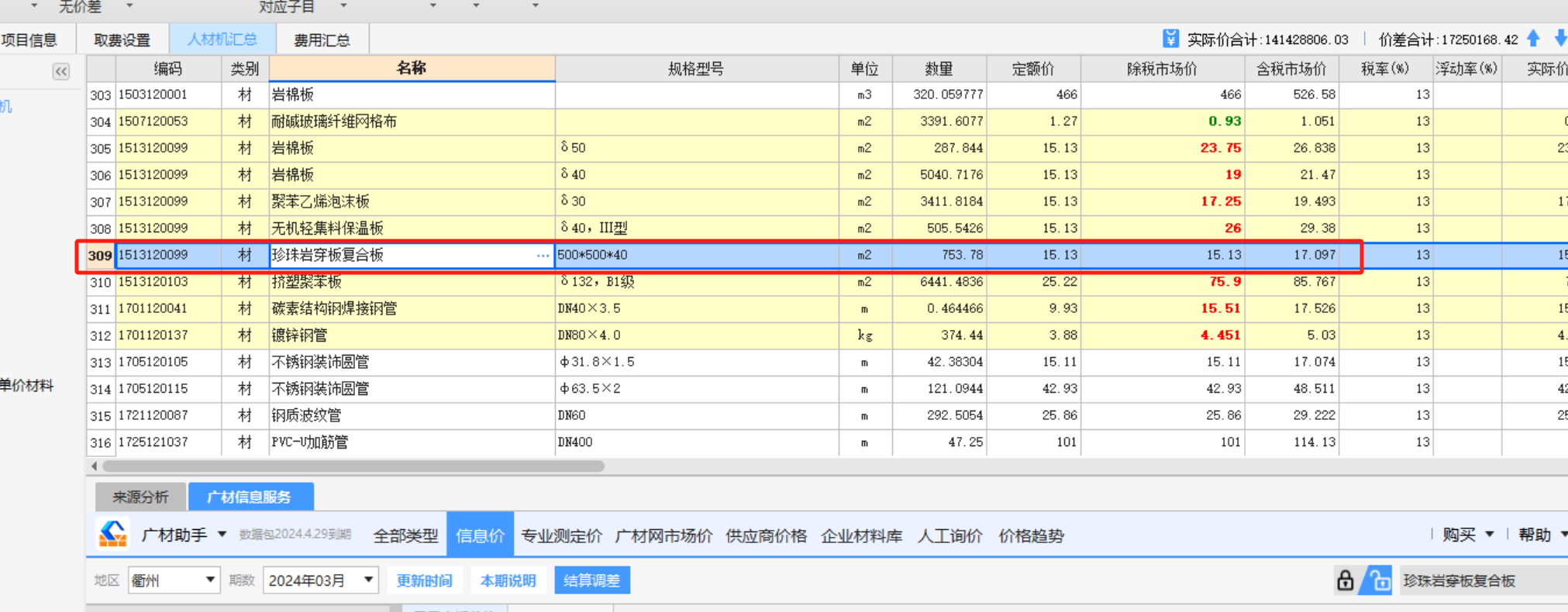Switch to the 来源分析 tab

(x=140, y=497)
